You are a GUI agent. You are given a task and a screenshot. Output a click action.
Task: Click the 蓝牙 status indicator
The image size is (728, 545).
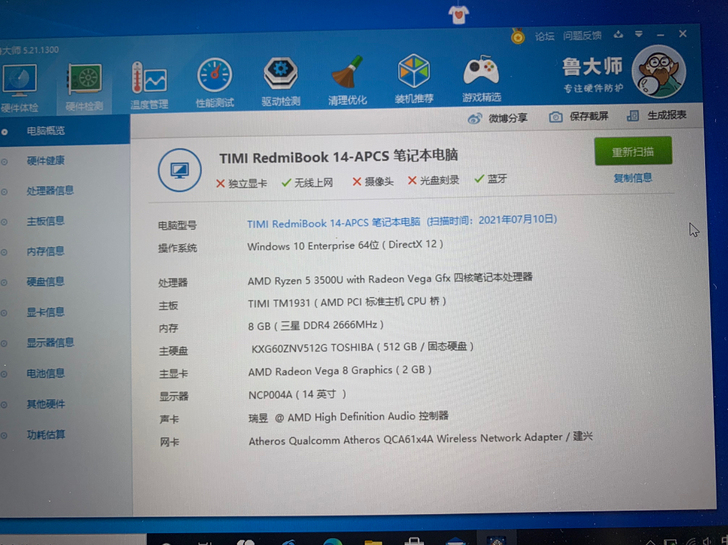coord(491,179)
